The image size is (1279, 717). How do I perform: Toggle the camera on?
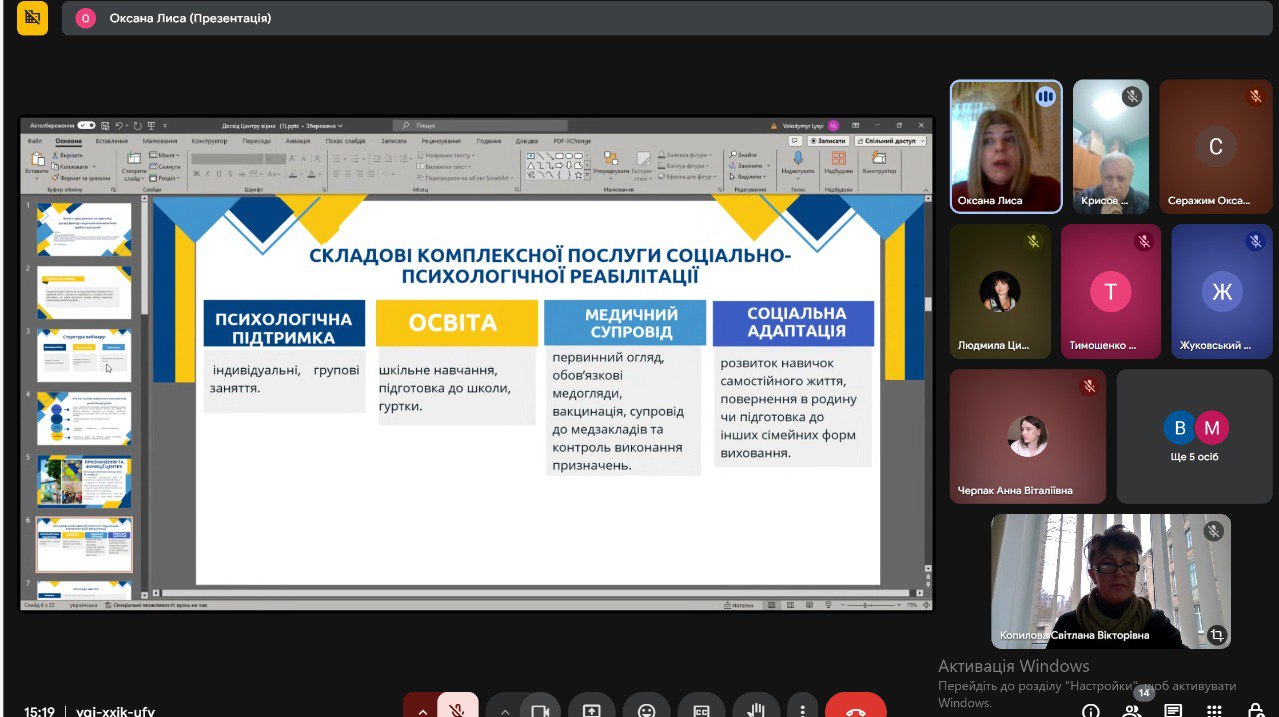[x=541, y=710]
